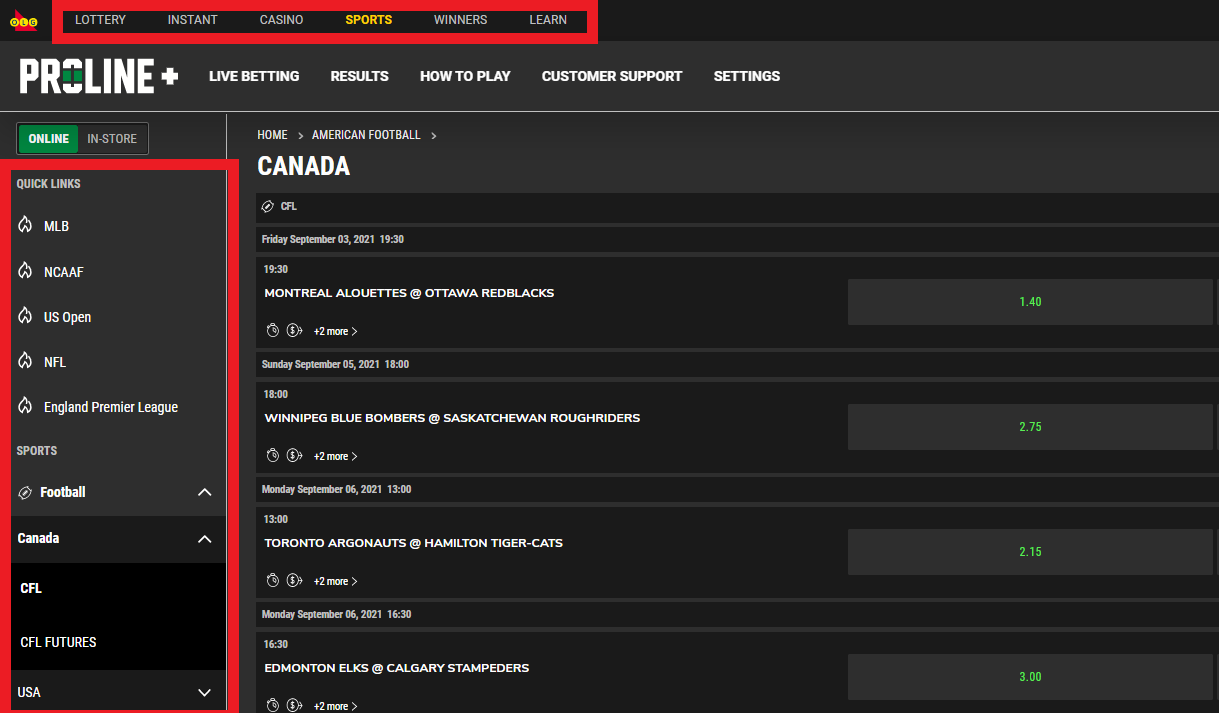The height and width of the screenshot is (713, 1219).
Task: Collapse the Football section chevron
Action: (205, 492)
